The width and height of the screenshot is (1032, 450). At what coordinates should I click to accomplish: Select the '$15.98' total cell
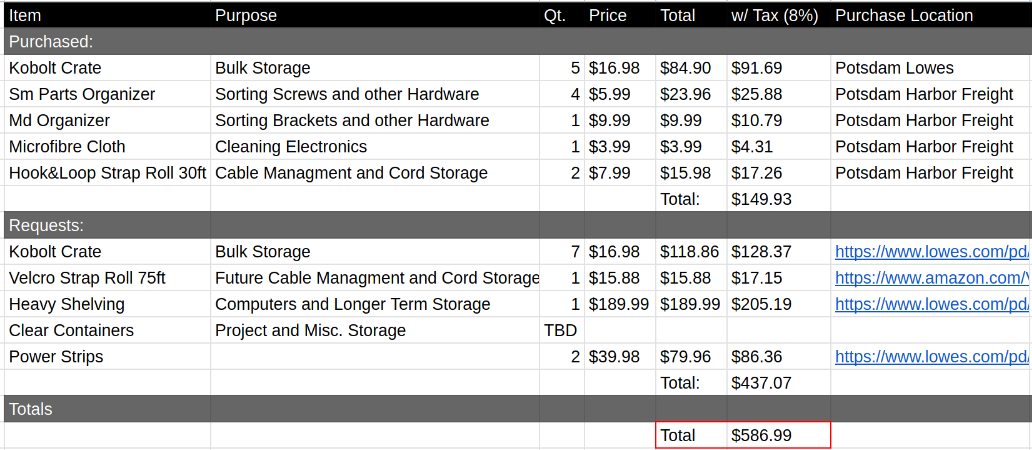pos(691,173)
